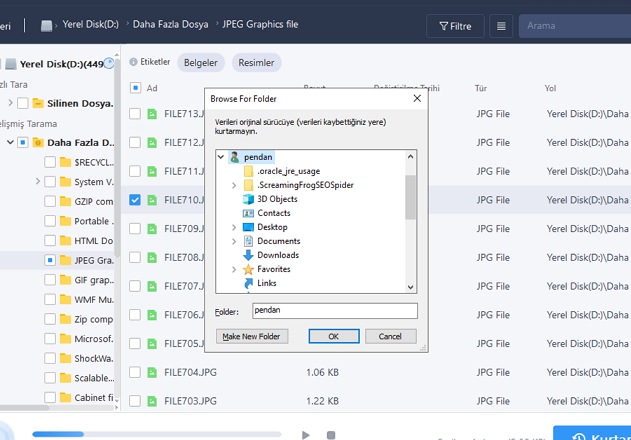Screen dimensions: 631x440
Task: Click the disk drive icon in the breadcrumb
Action: point(46,26)
